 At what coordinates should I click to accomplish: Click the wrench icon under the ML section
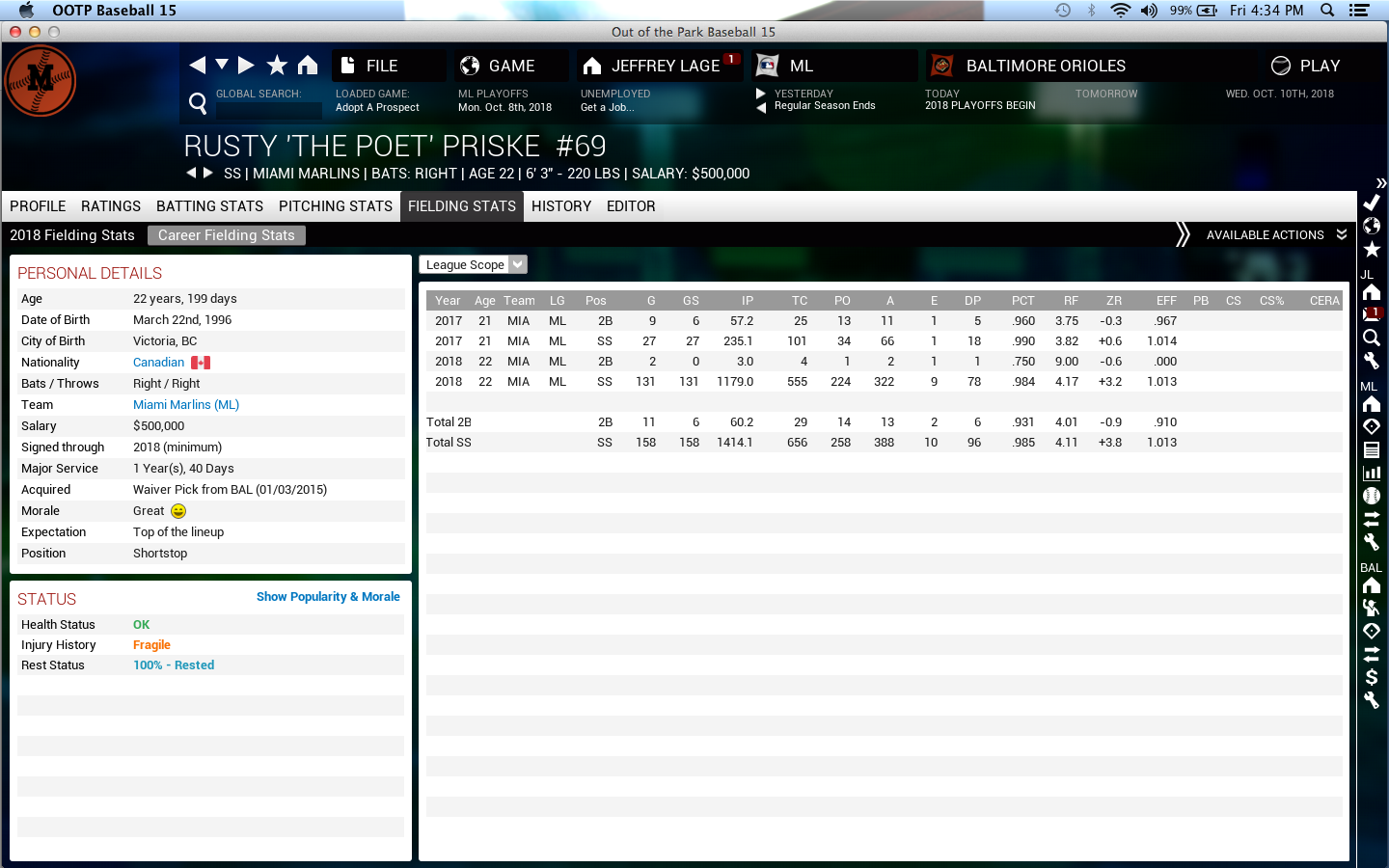pos(1372,542)
